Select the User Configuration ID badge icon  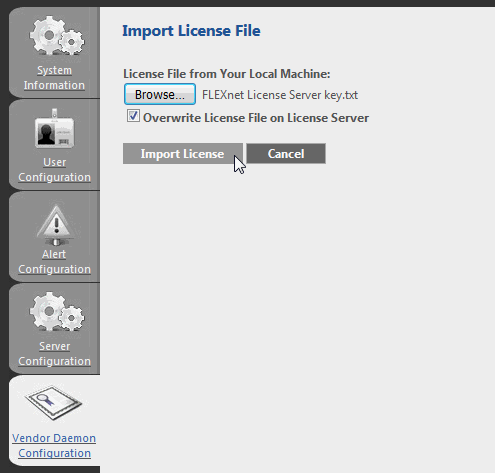[55, 128]
